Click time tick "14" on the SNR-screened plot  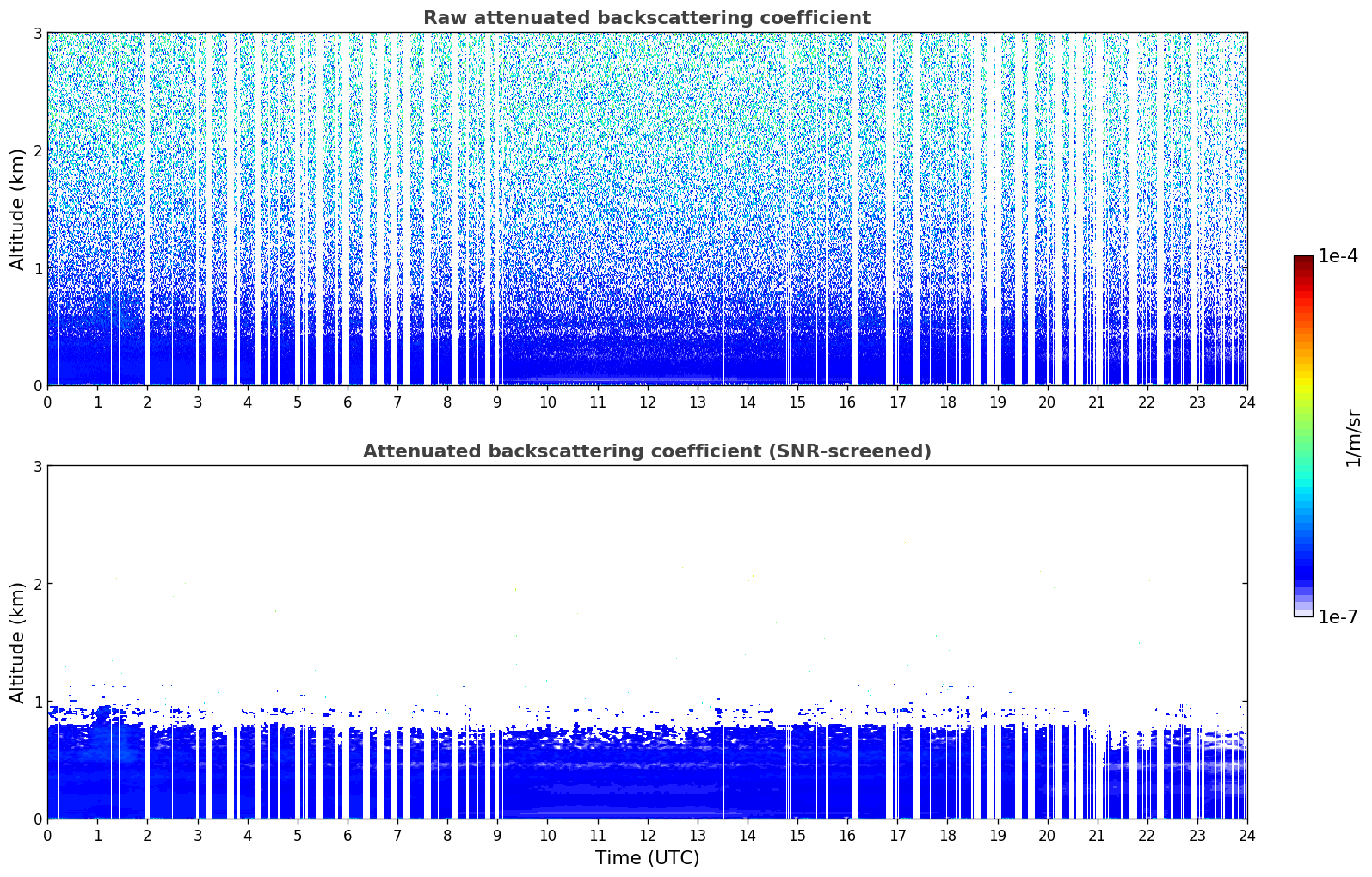(748, 835)
